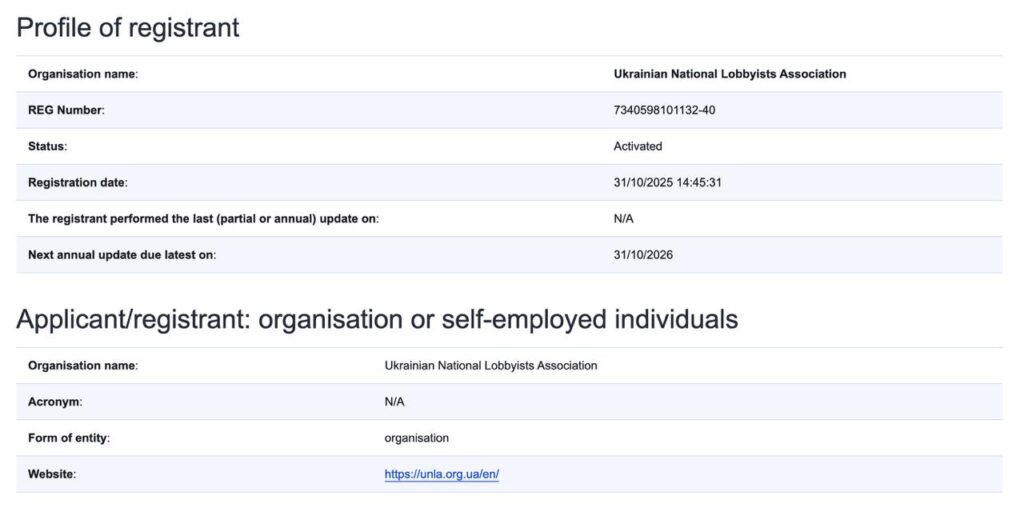Click the 'Acronym' row label
The height and width of the screenshot is (508, 1024).
55,402
